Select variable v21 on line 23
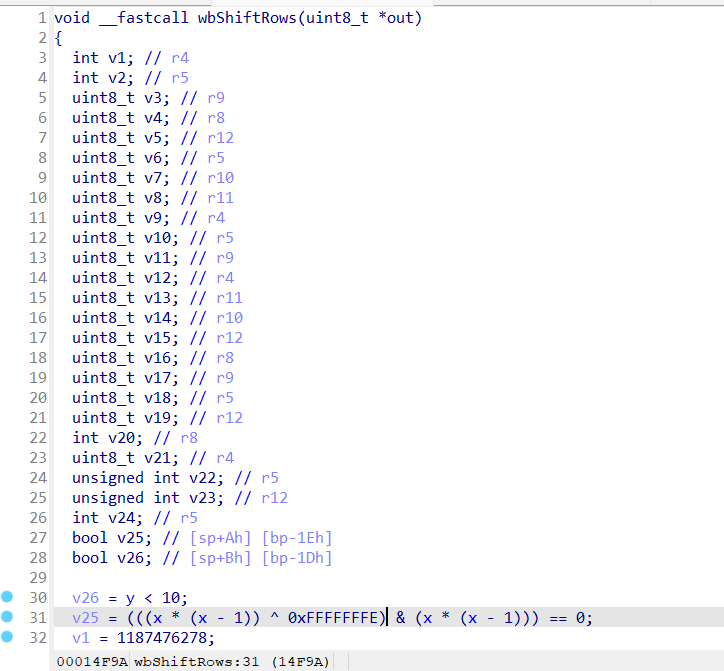The width and height of the screenshot is (724, 671). pos(160,458)
